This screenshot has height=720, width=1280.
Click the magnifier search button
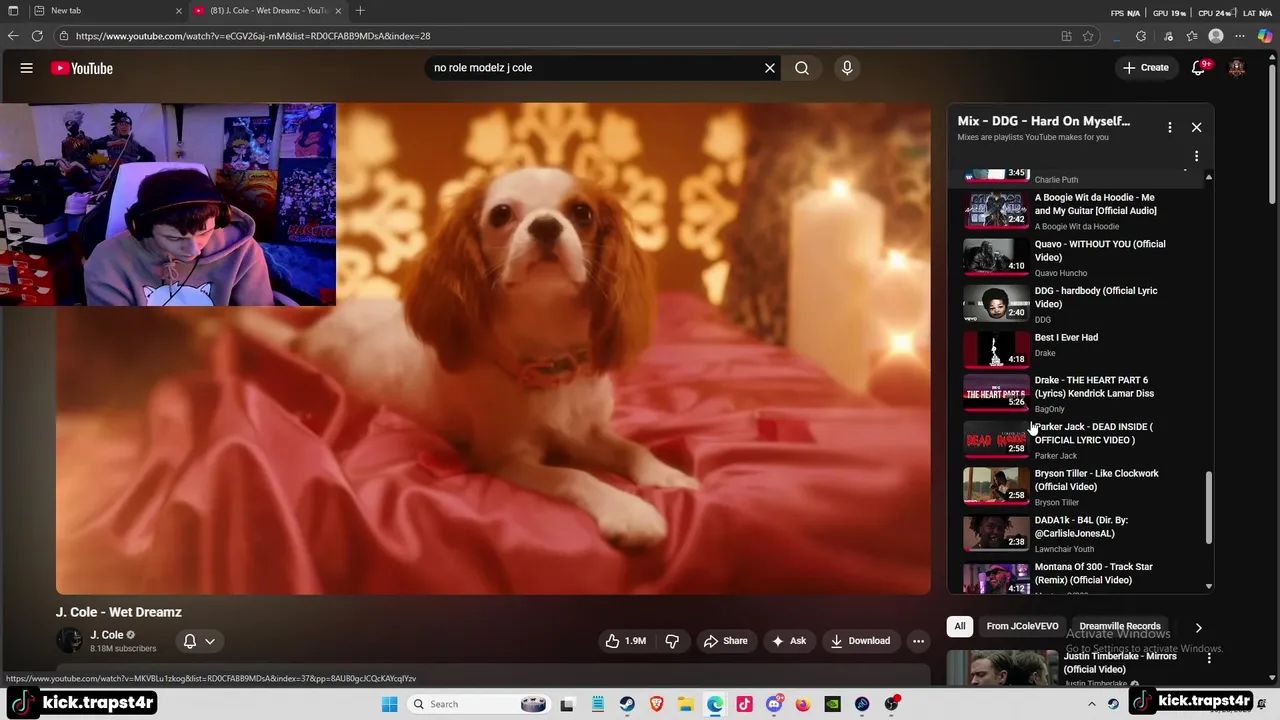pyautogui.click(x=802, y=68)
